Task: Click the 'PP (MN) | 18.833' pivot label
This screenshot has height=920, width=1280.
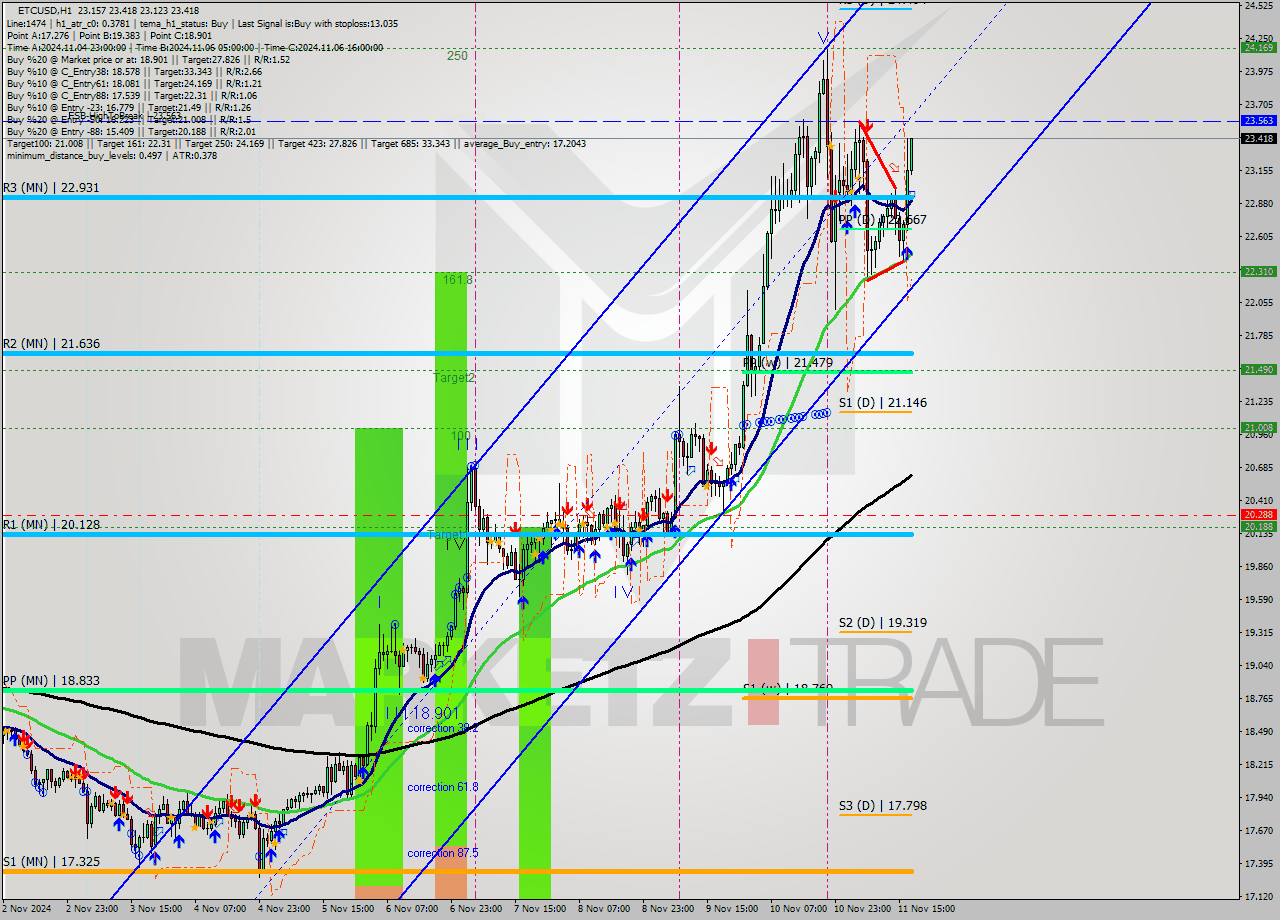Action: pos(50,680)
